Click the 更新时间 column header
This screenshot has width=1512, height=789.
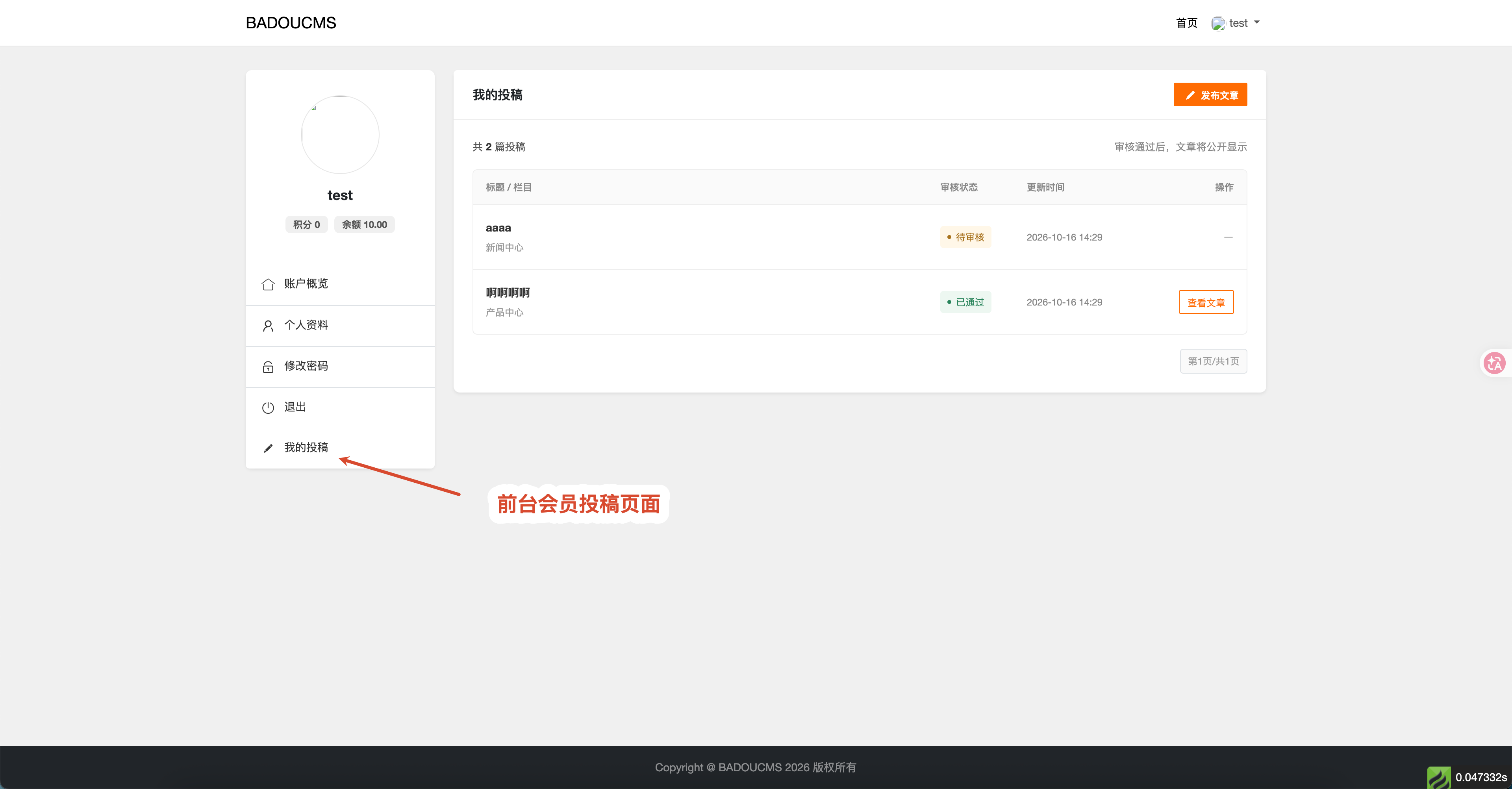[1045, 187]
